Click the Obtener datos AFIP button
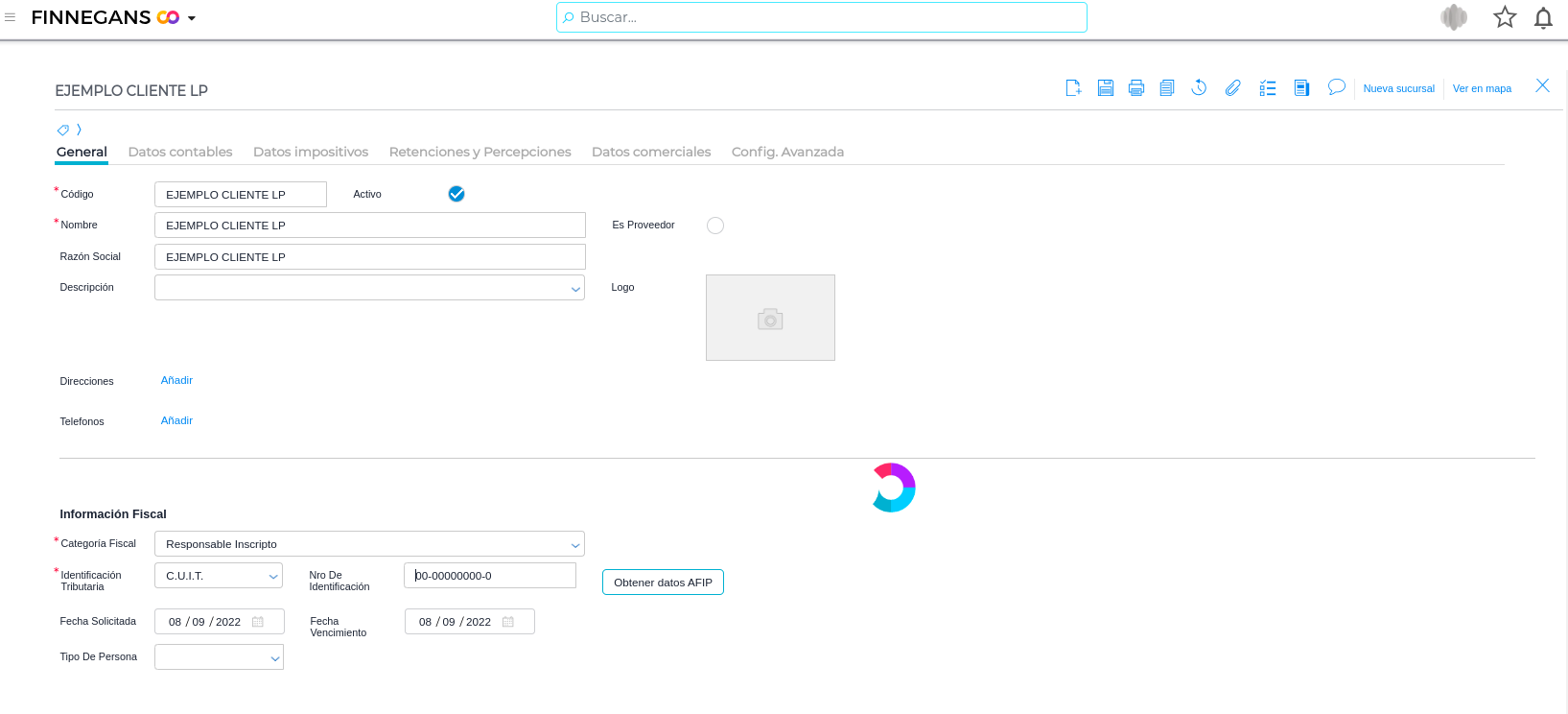This screenshot has height=714, width=1568. pyautogui.click(x=663, y=583)
